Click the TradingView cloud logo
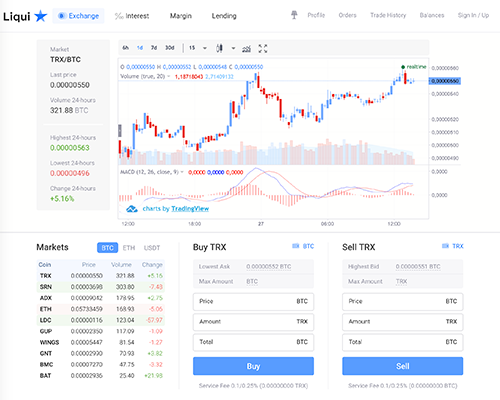 [132, 209]
